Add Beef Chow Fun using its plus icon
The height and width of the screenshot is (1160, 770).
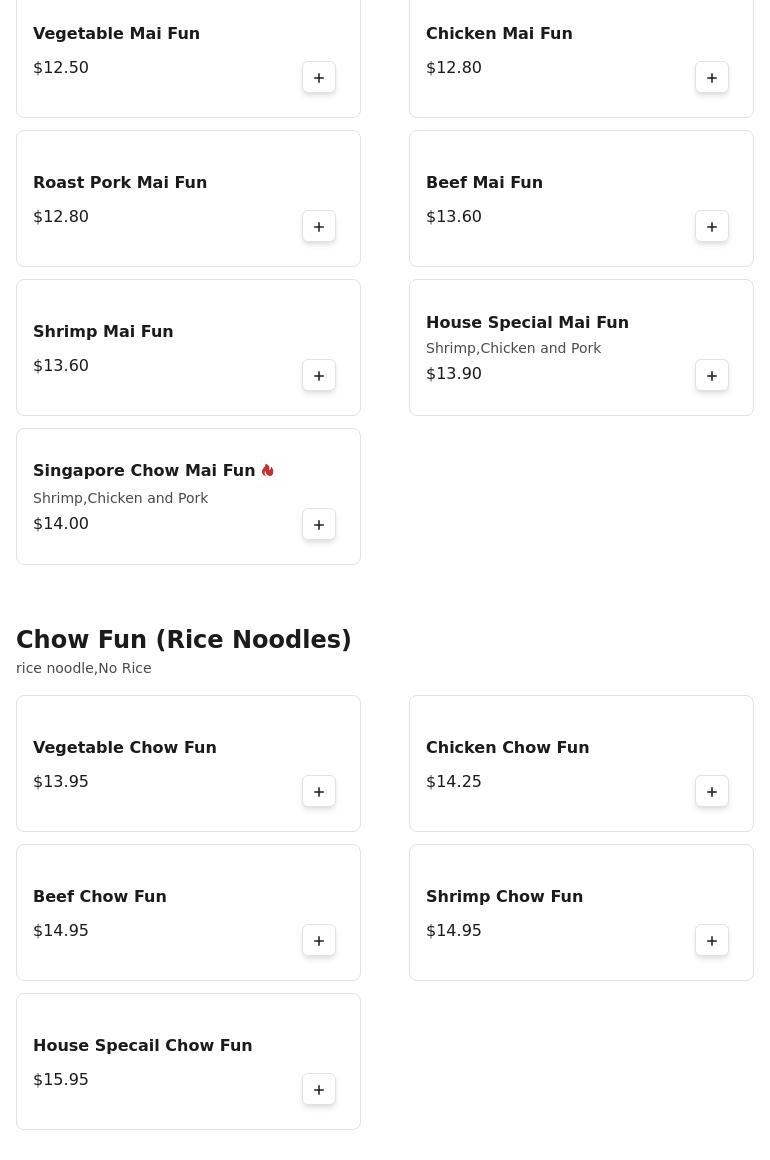point(319,940)
